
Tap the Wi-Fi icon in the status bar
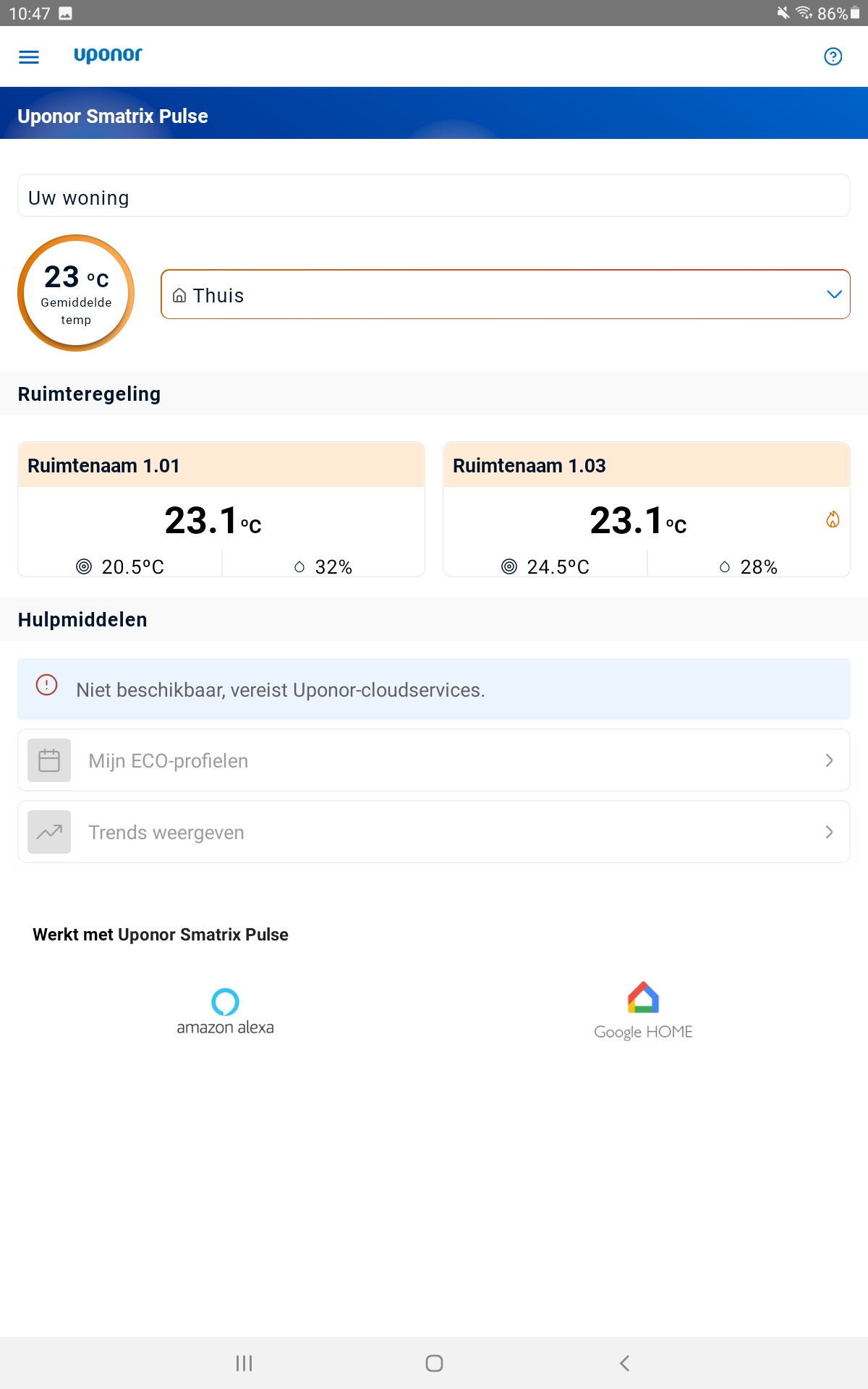[804, 13]
